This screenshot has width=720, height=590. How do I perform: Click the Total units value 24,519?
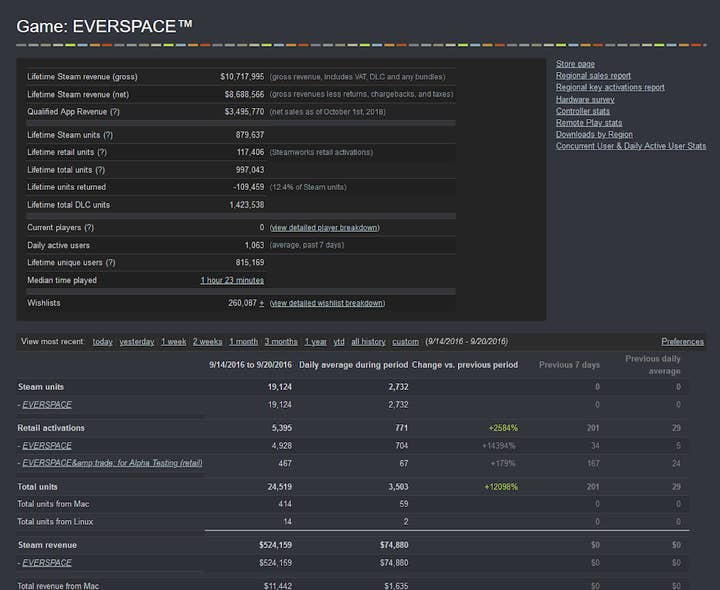[280, 487]
